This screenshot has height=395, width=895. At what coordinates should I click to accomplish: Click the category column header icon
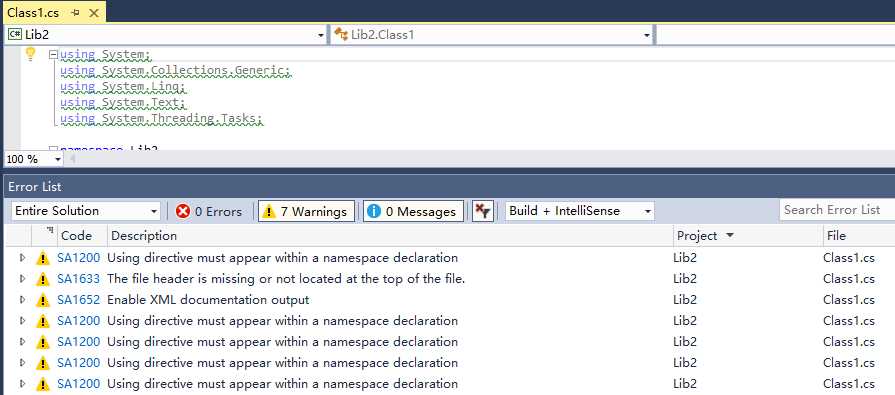pyautogui.click(x=50, y=231)
